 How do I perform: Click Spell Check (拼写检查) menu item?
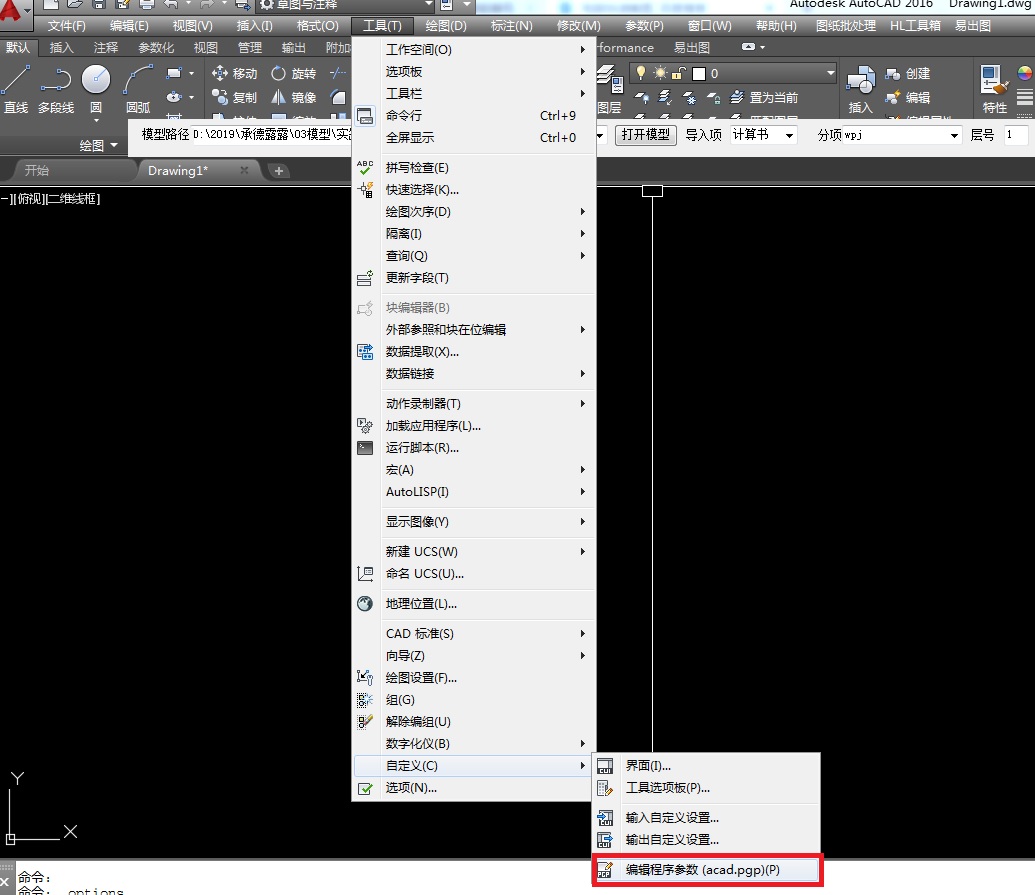pyautogui.click(x=474, y=168)
